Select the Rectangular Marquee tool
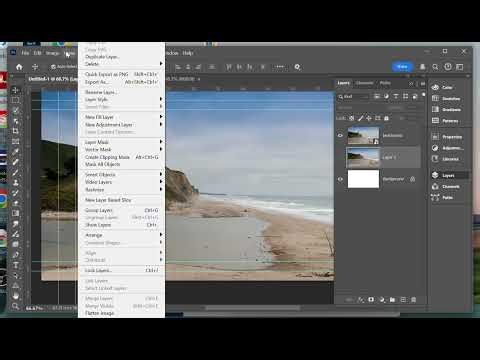Viewport: 480px width, 360px height. 15,100
